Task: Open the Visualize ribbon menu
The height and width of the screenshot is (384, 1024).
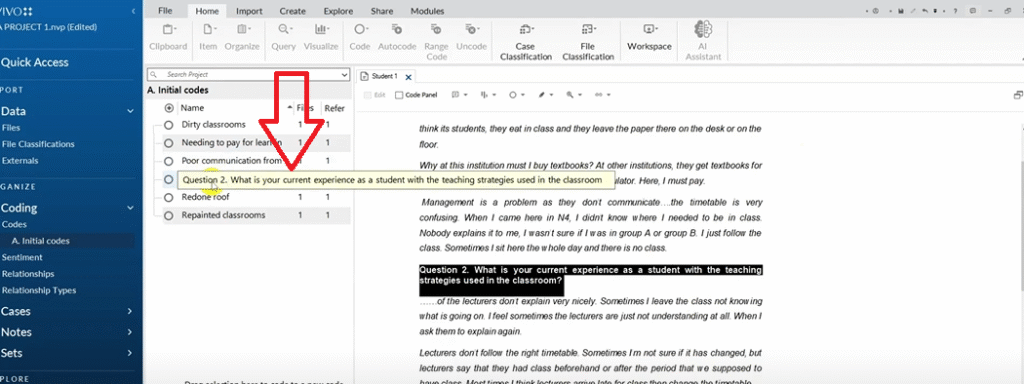Action: 321,37
